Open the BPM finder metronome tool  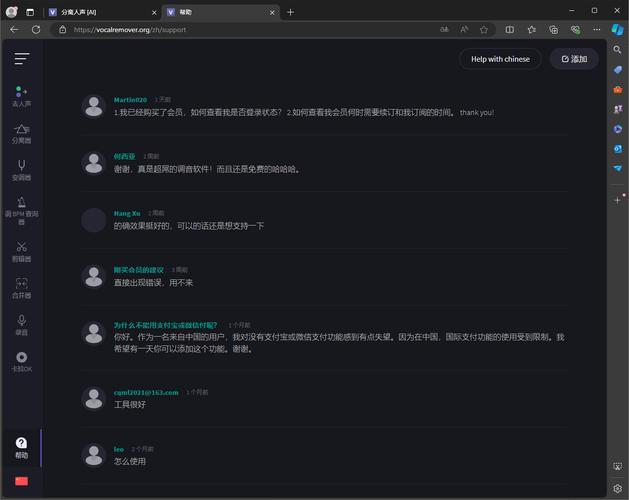[x=21, y=211]
